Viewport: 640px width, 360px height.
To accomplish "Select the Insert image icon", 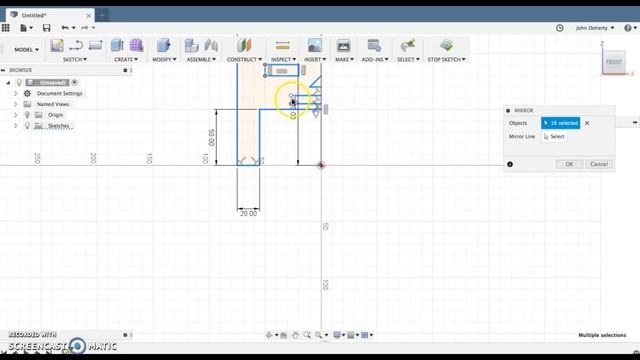I will 315,45.
